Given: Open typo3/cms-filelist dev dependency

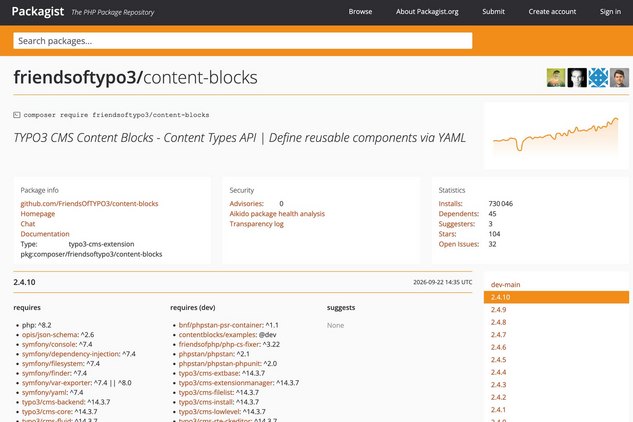Looking at the screenshot, I should point(206,392).
